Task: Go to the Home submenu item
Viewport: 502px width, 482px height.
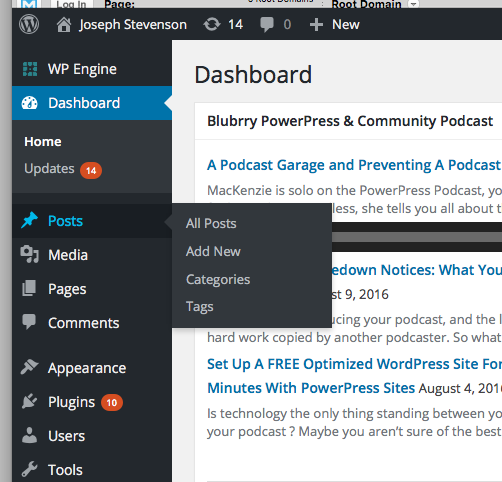Action: coord(43,142)
